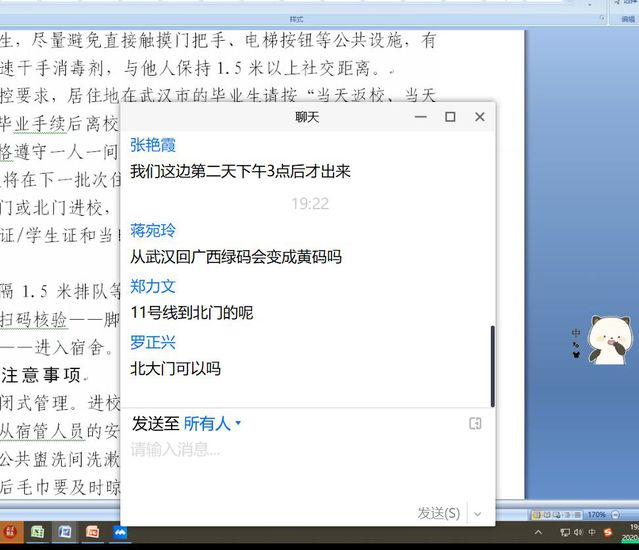Viewport: 639px width, 550px height.
Task: Expand the send options arrow beside 发送(S)
Action: coord(478,513)
